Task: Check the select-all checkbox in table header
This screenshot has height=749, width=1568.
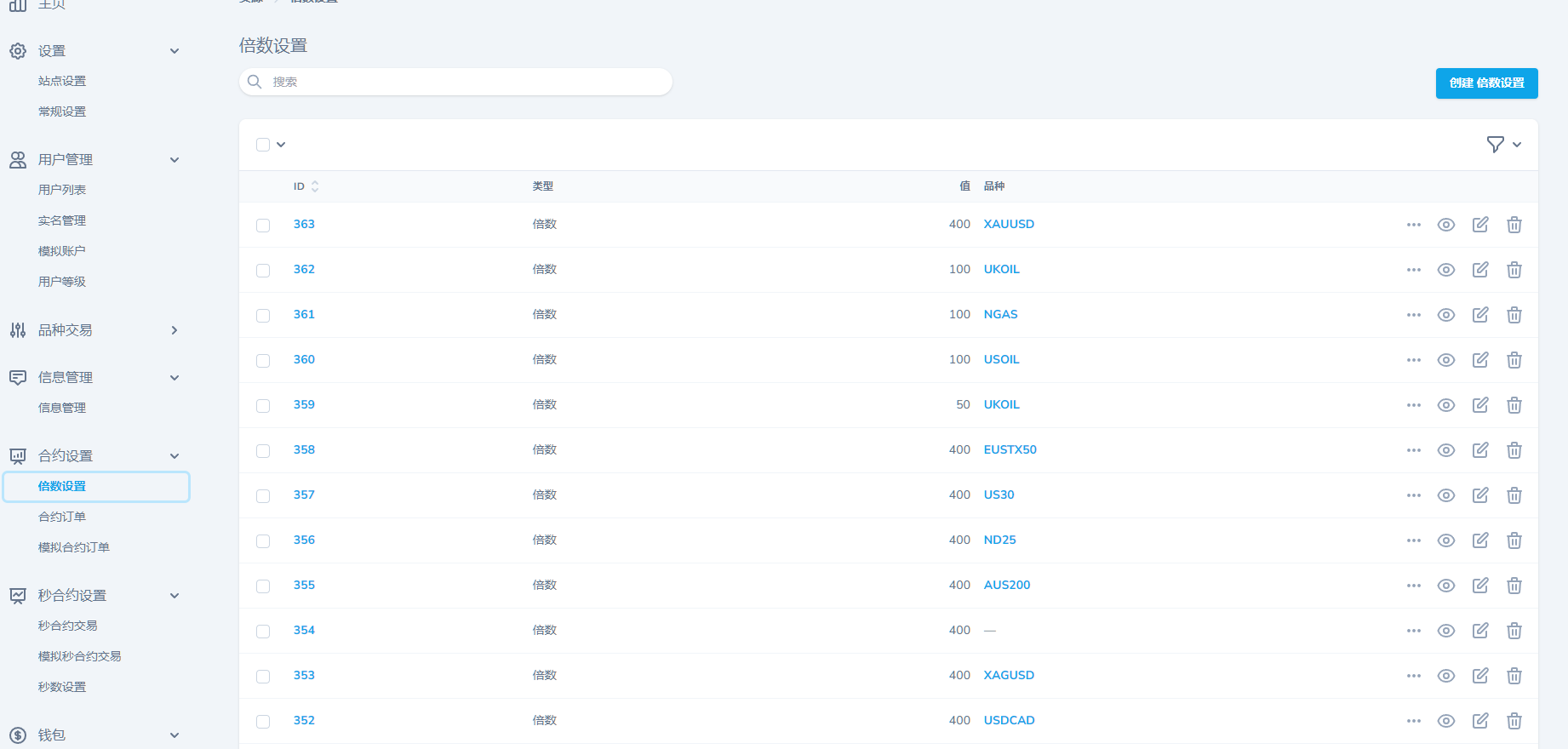Action: [x=263, y=145]
